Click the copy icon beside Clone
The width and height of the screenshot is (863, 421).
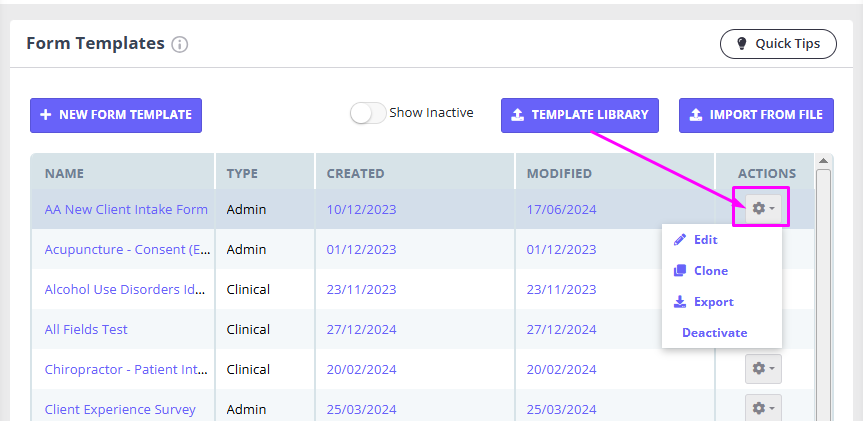click(x=680, y=270)
